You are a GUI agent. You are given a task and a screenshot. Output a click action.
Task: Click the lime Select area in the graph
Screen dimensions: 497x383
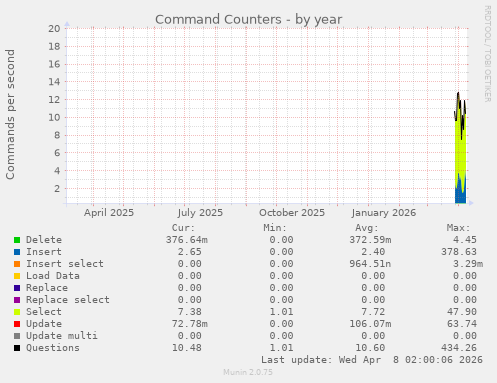(x=460, y=150)
